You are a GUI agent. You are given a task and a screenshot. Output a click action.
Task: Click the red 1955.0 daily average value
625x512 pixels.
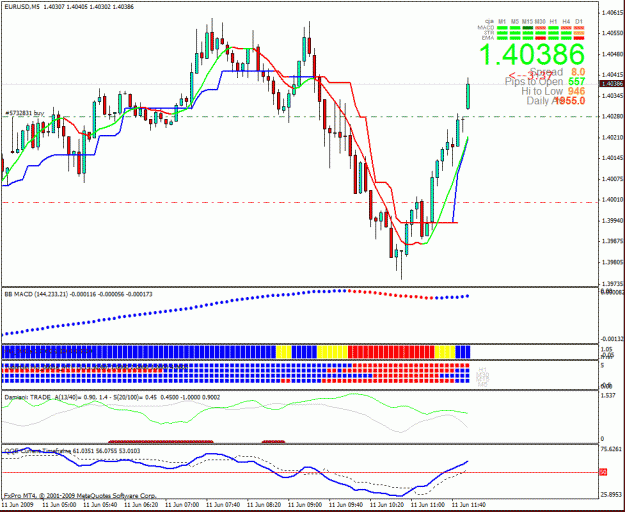click(570, 101)
